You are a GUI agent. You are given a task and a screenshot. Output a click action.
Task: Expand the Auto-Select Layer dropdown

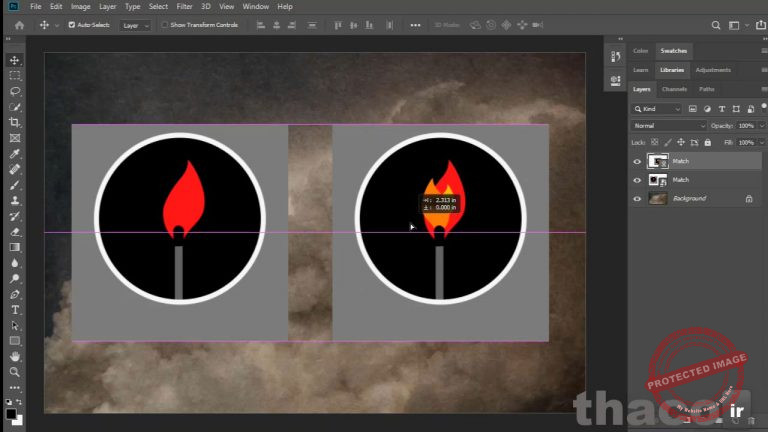(135, 24)
